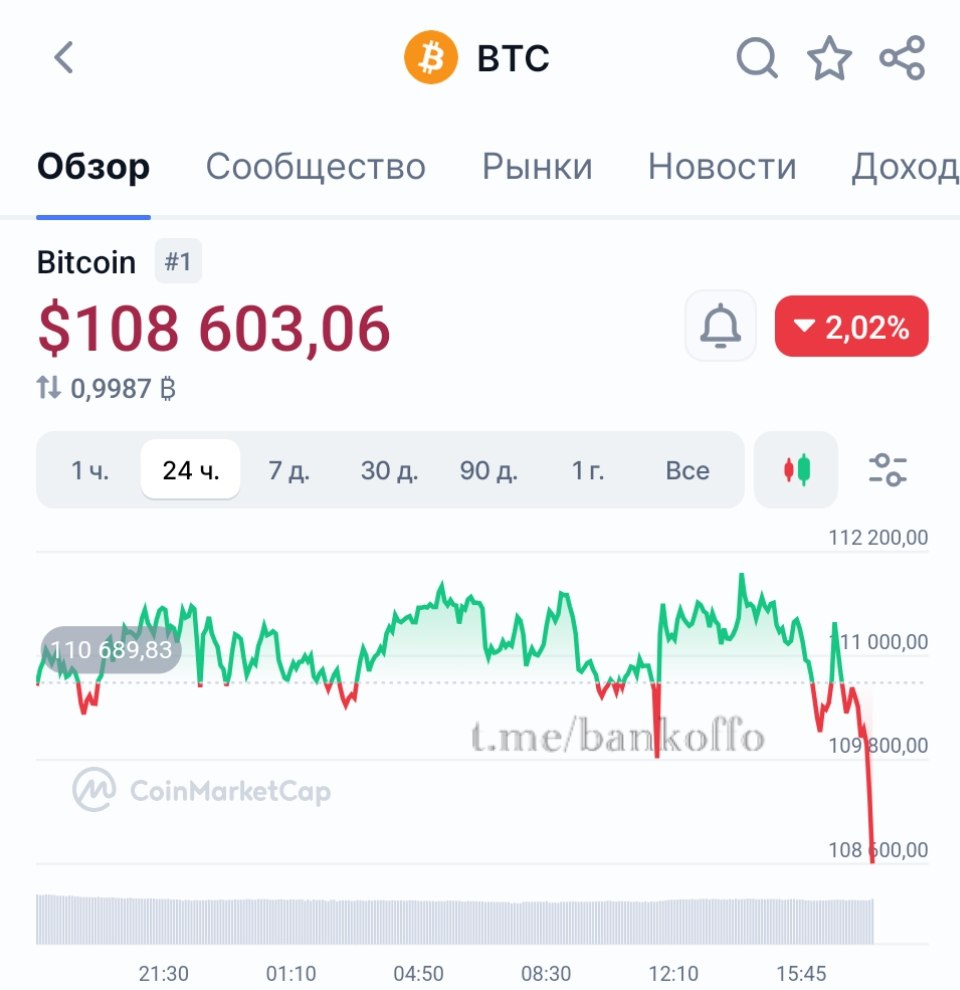Show the Все all-time chart range

click(687, 470)
